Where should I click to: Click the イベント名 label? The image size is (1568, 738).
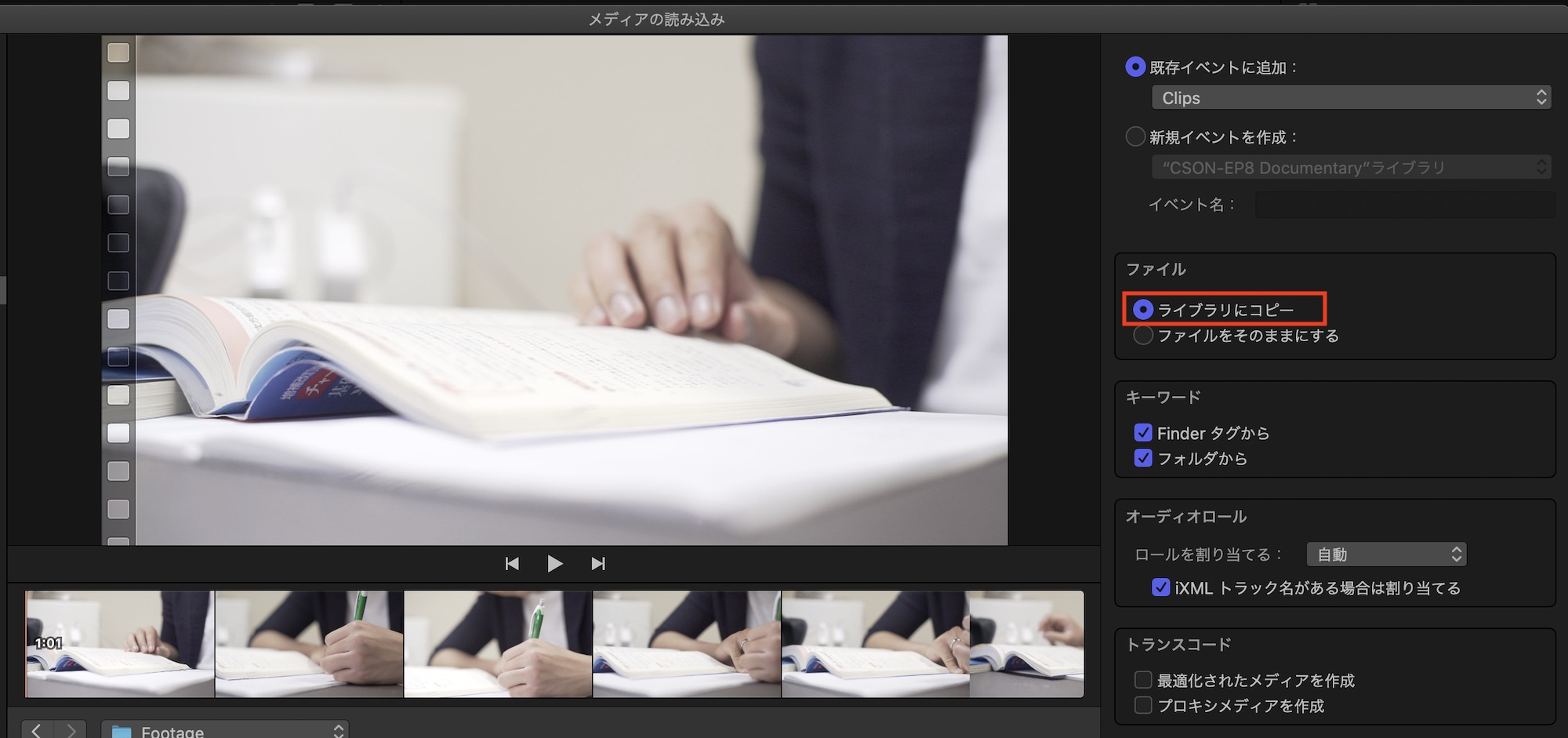(x=1192, y=205)
